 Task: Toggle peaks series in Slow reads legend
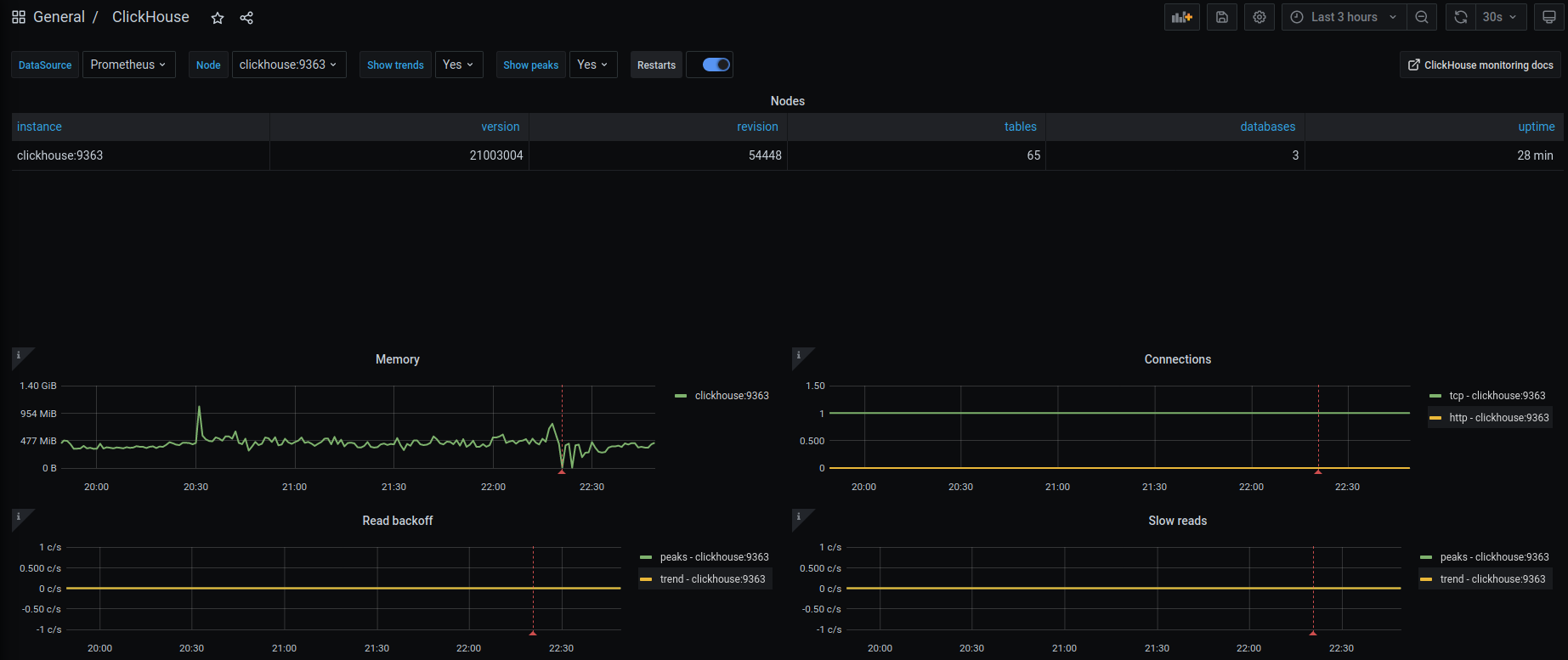[1494, 557]
